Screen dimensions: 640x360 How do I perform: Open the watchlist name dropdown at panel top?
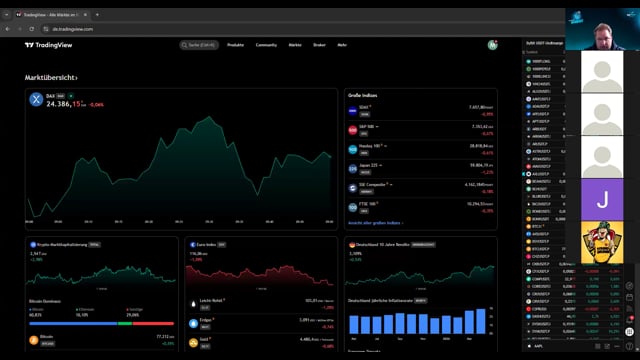tap(544, 43)
